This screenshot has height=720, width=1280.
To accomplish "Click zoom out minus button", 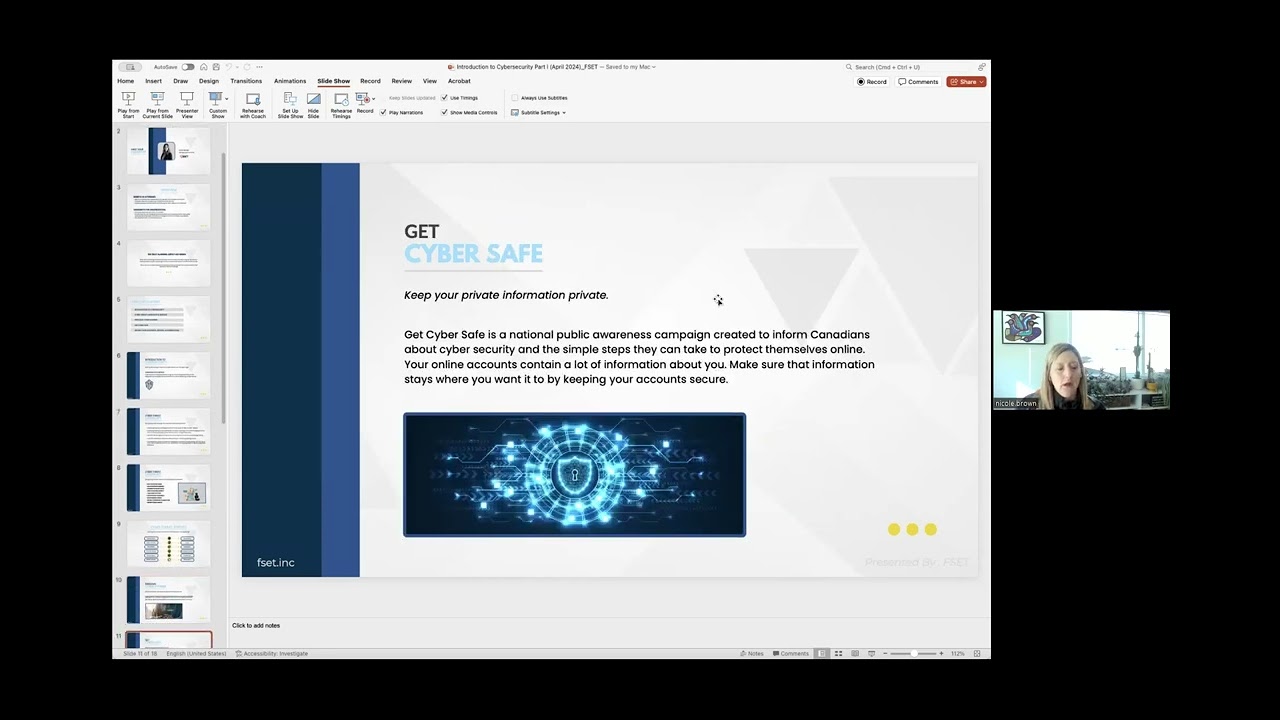I will tap(885, 653).
